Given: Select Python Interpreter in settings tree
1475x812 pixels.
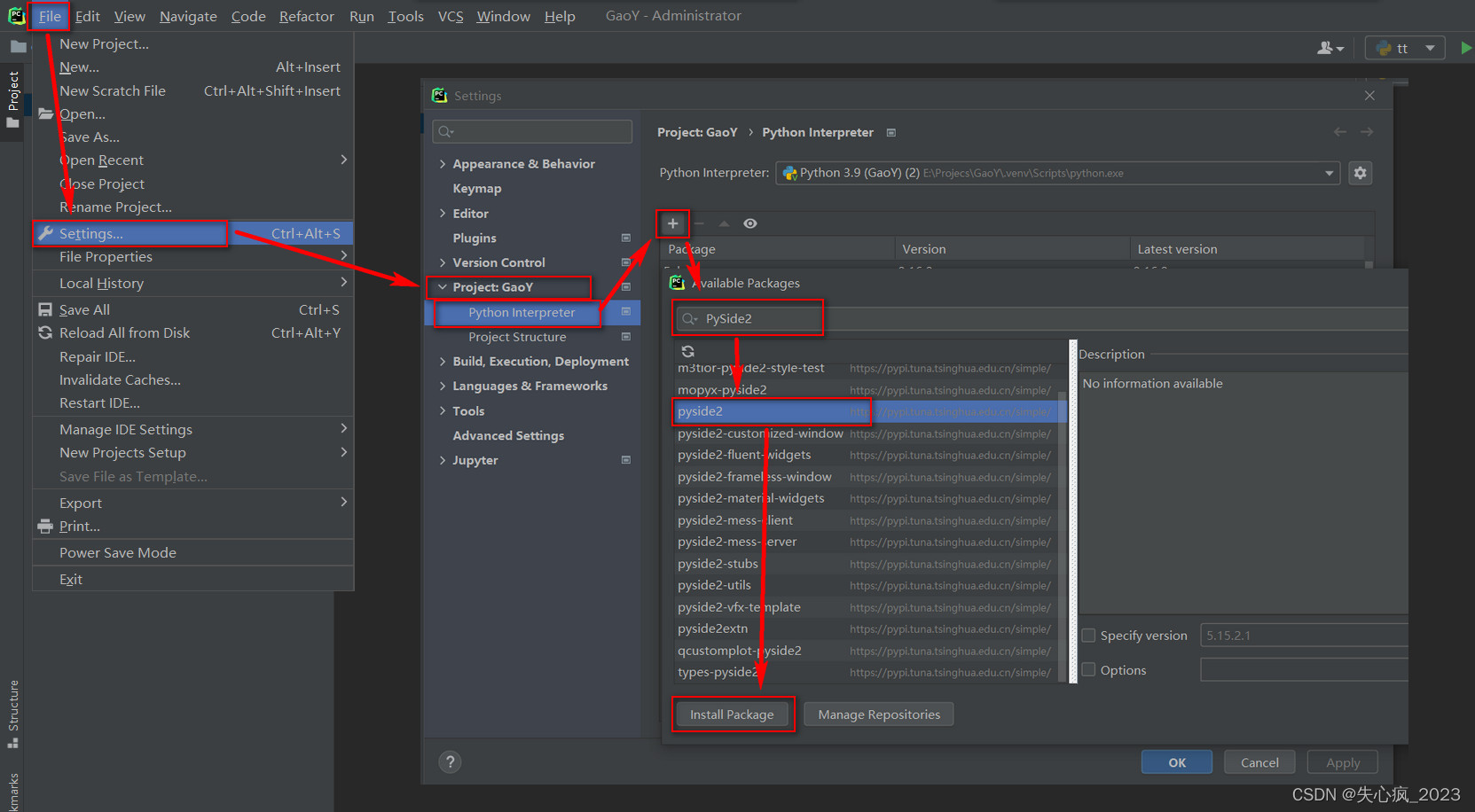Looking at the screenshot, I should [532, 312].
